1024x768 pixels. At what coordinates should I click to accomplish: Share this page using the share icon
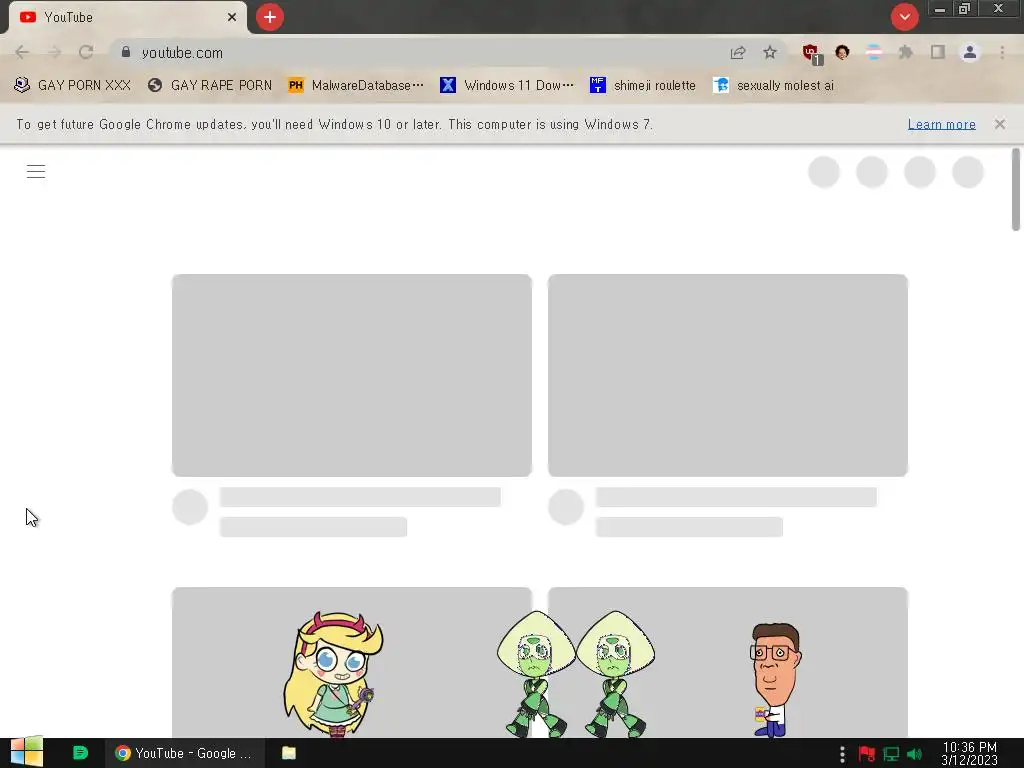[x=738, y=52]
